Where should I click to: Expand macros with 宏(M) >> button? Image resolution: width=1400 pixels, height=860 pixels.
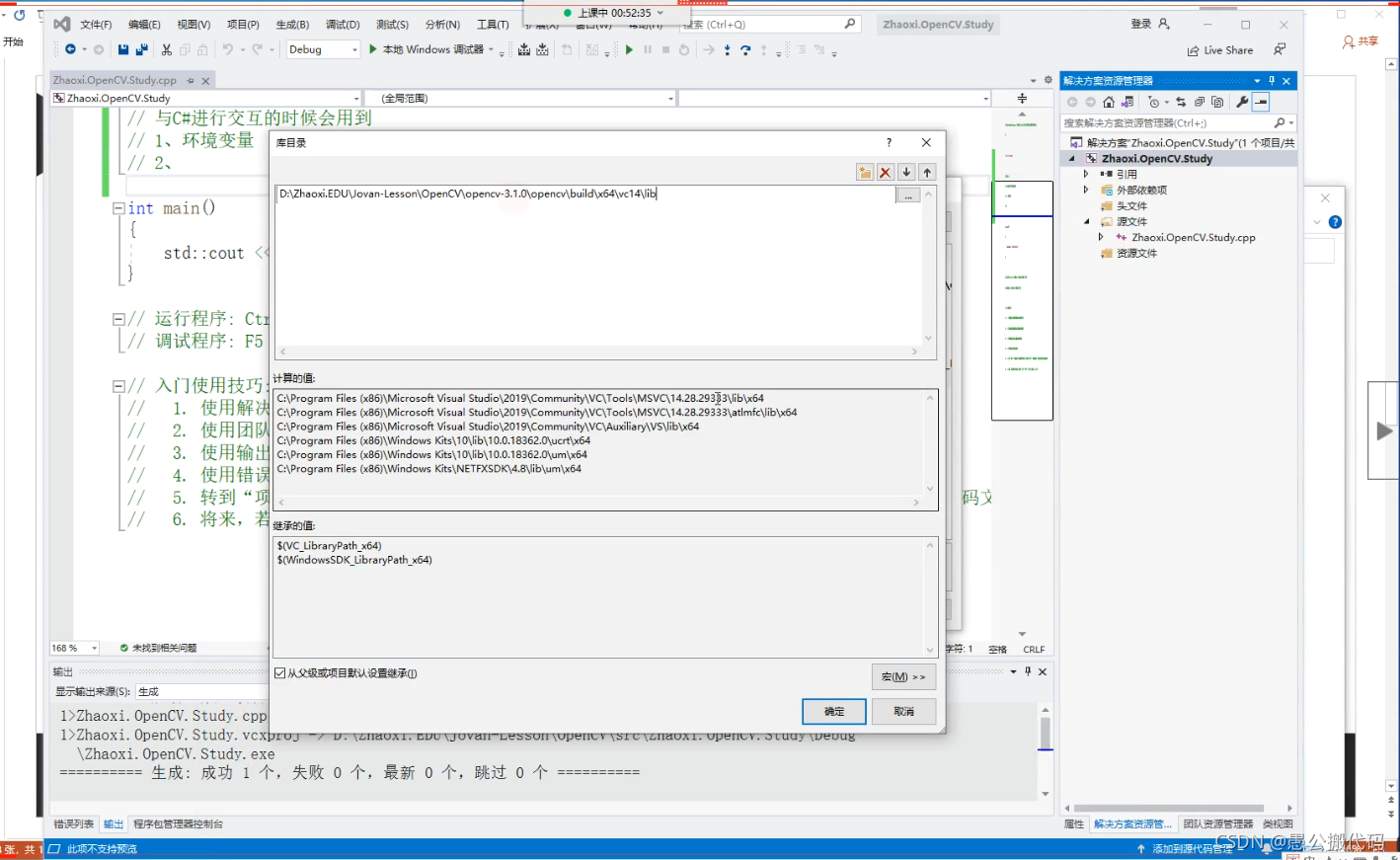(x=903, y=676)
